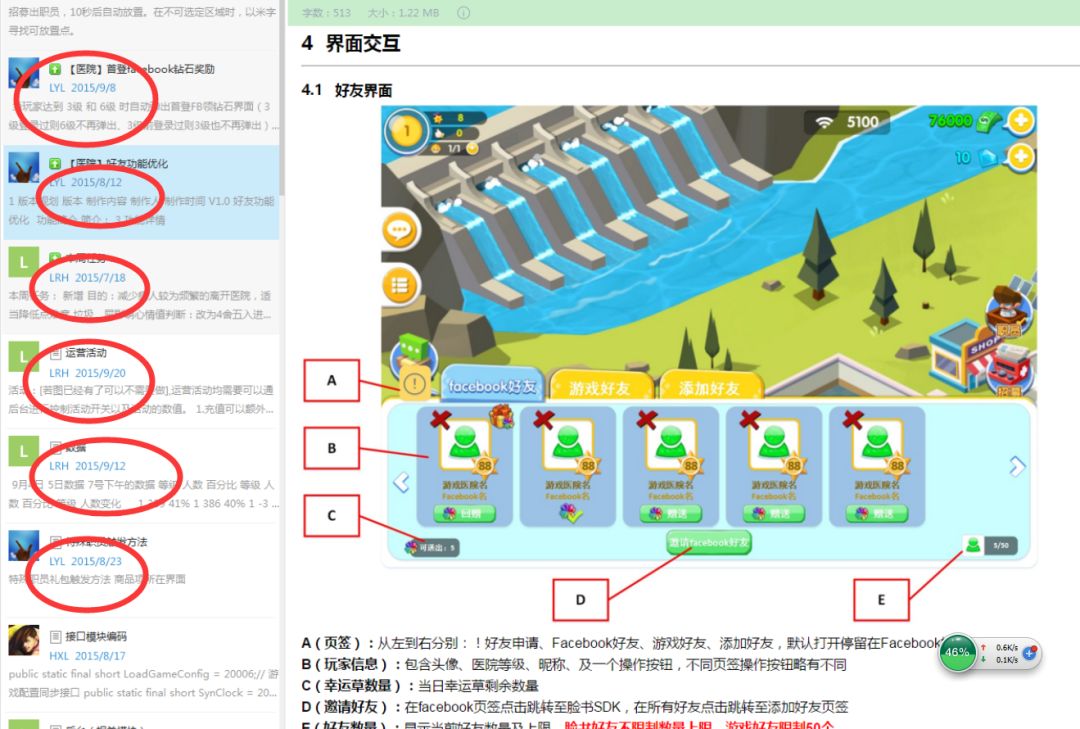
Task: Click the checked clover icon on the friend card
Action: click(x=570, y=513)
